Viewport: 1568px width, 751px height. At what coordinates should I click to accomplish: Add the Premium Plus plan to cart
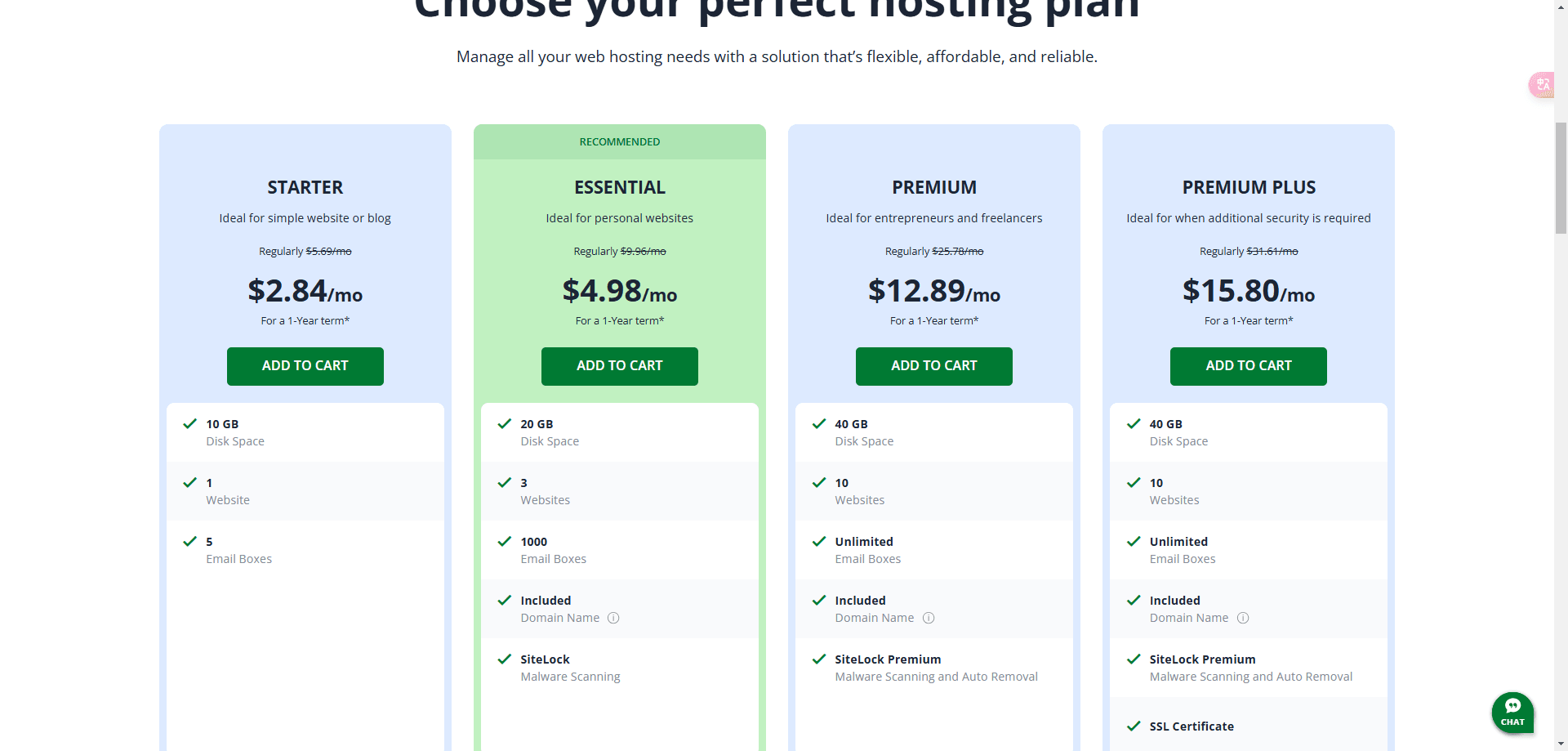[1248, 366]
